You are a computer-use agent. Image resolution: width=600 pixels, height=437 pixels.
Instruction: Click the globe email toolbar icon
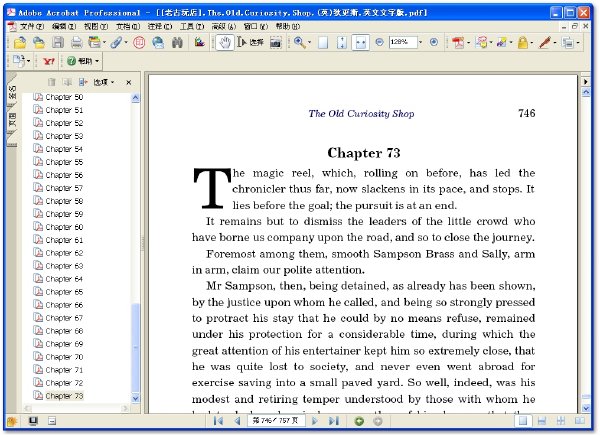tap(158, 42)
